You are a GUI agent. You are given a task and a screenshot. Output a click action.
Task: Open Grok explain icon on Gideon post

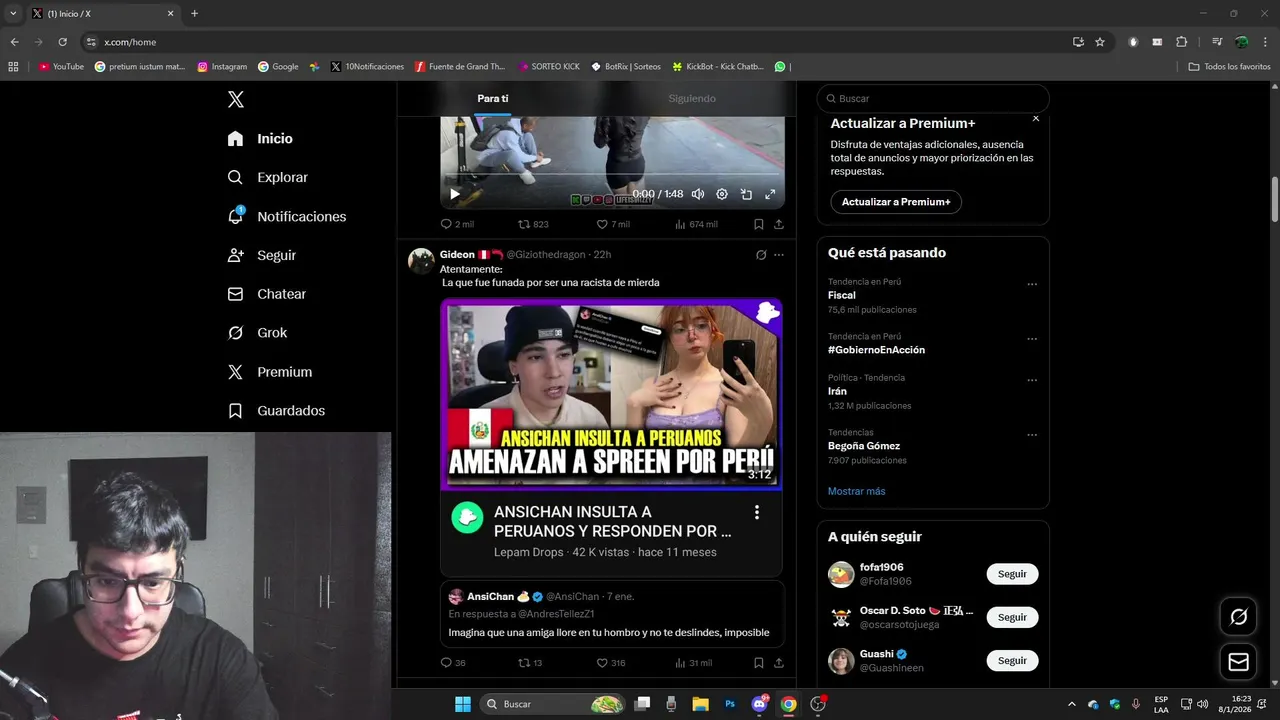point(761,255)
